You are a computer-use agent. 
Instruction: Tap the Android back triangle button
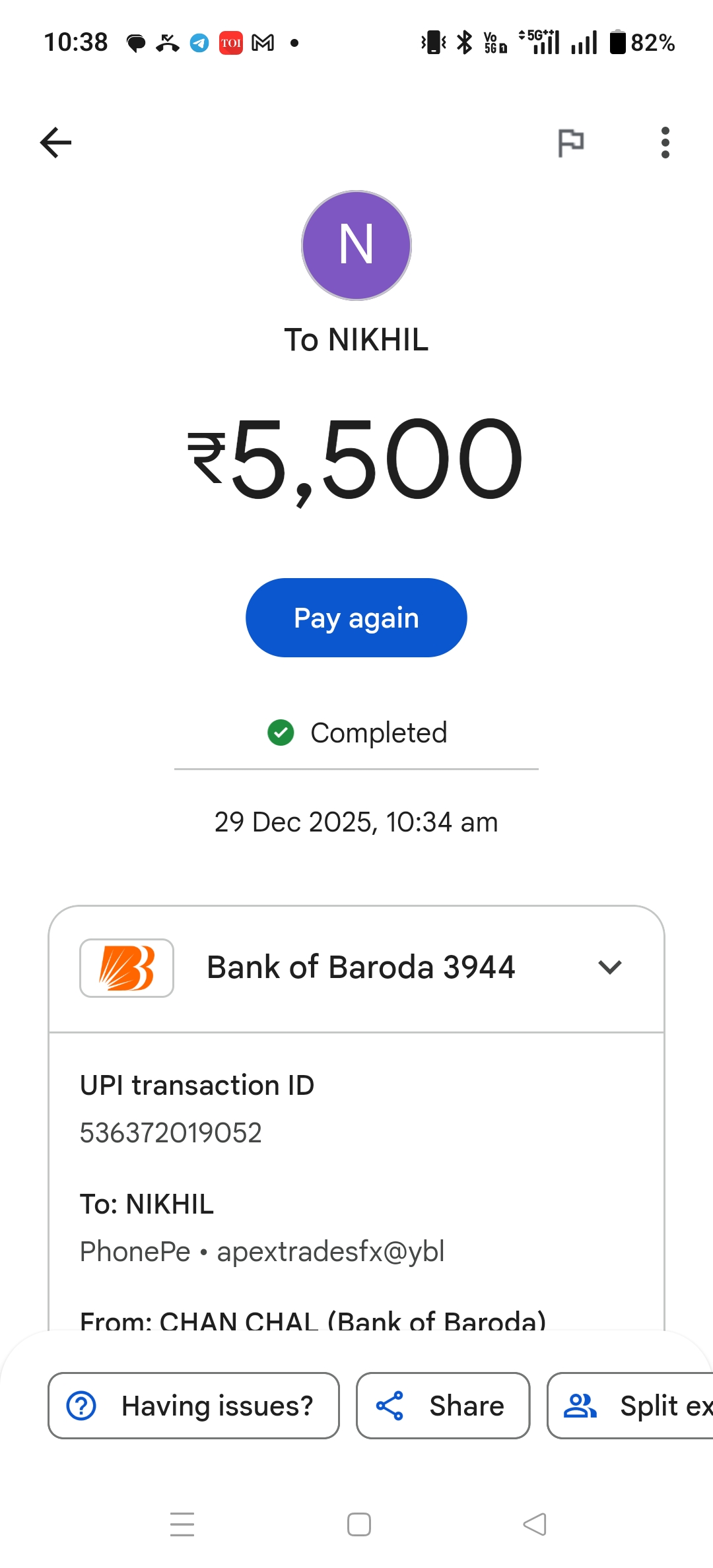tap(535, 1524)
